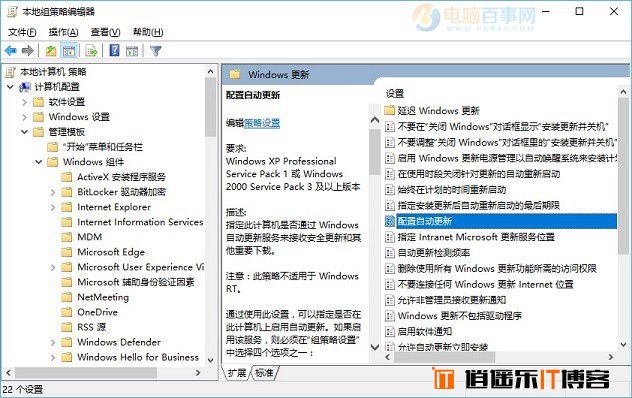632x398 pixels.
Task: Click the Up one level folder icon
Action: click(51, 51)
